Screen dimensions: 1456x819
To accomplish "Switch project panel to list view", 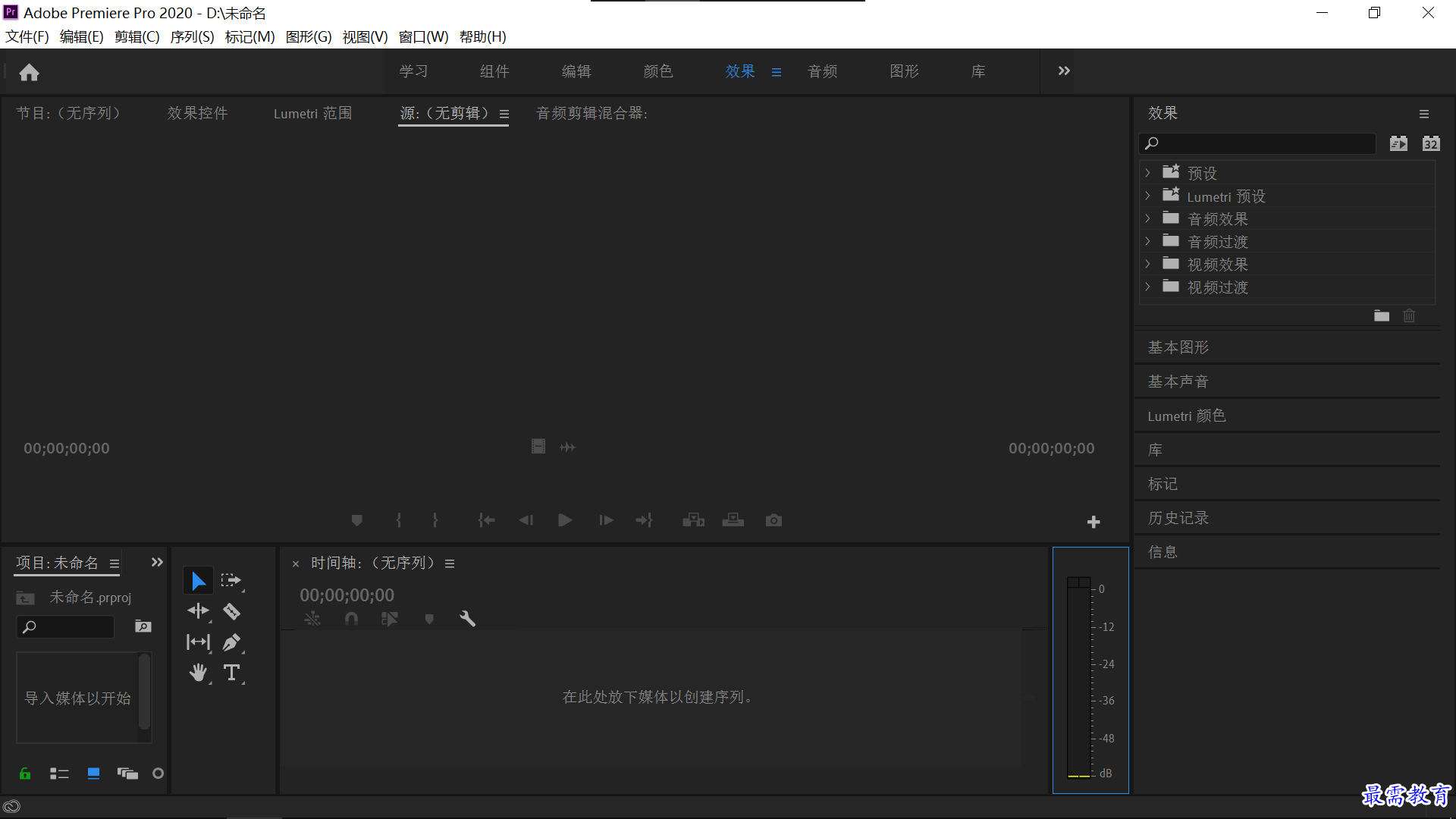I will [x=59, y=773].
